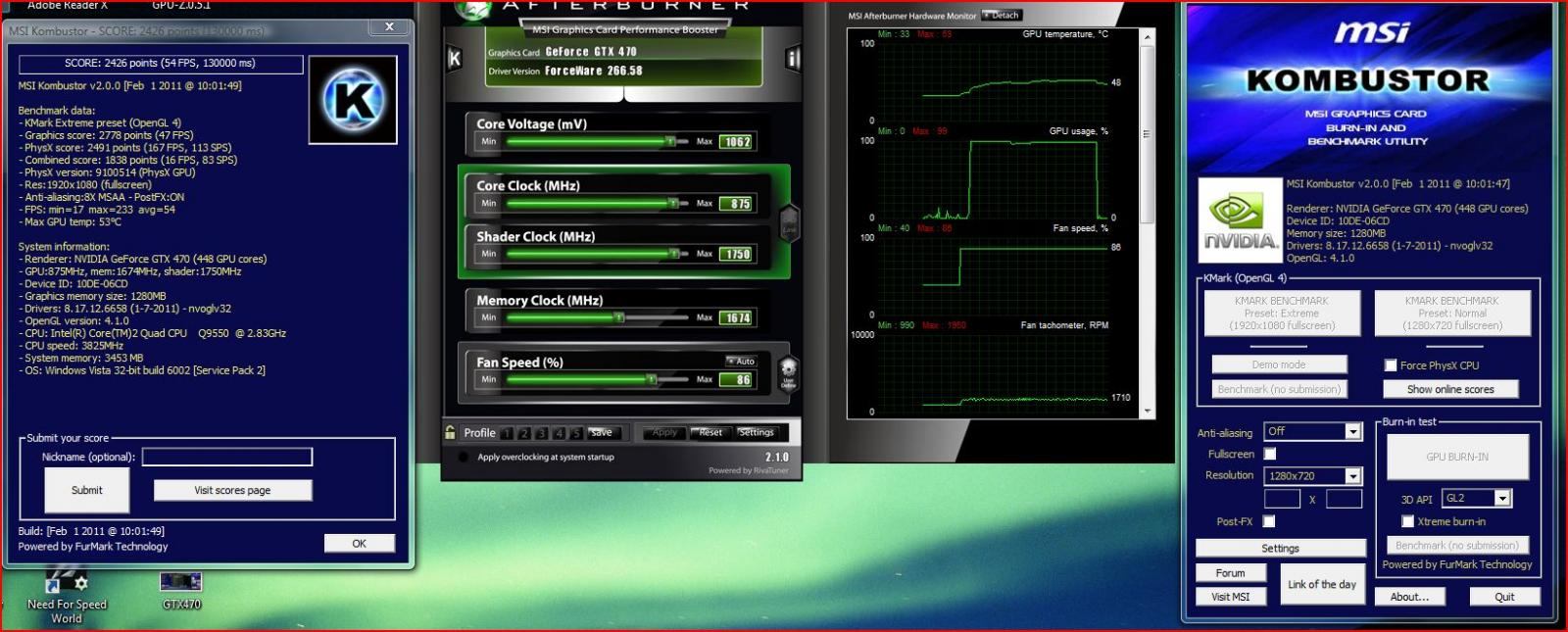Click the Afterburner Reset button

point(710,432)
